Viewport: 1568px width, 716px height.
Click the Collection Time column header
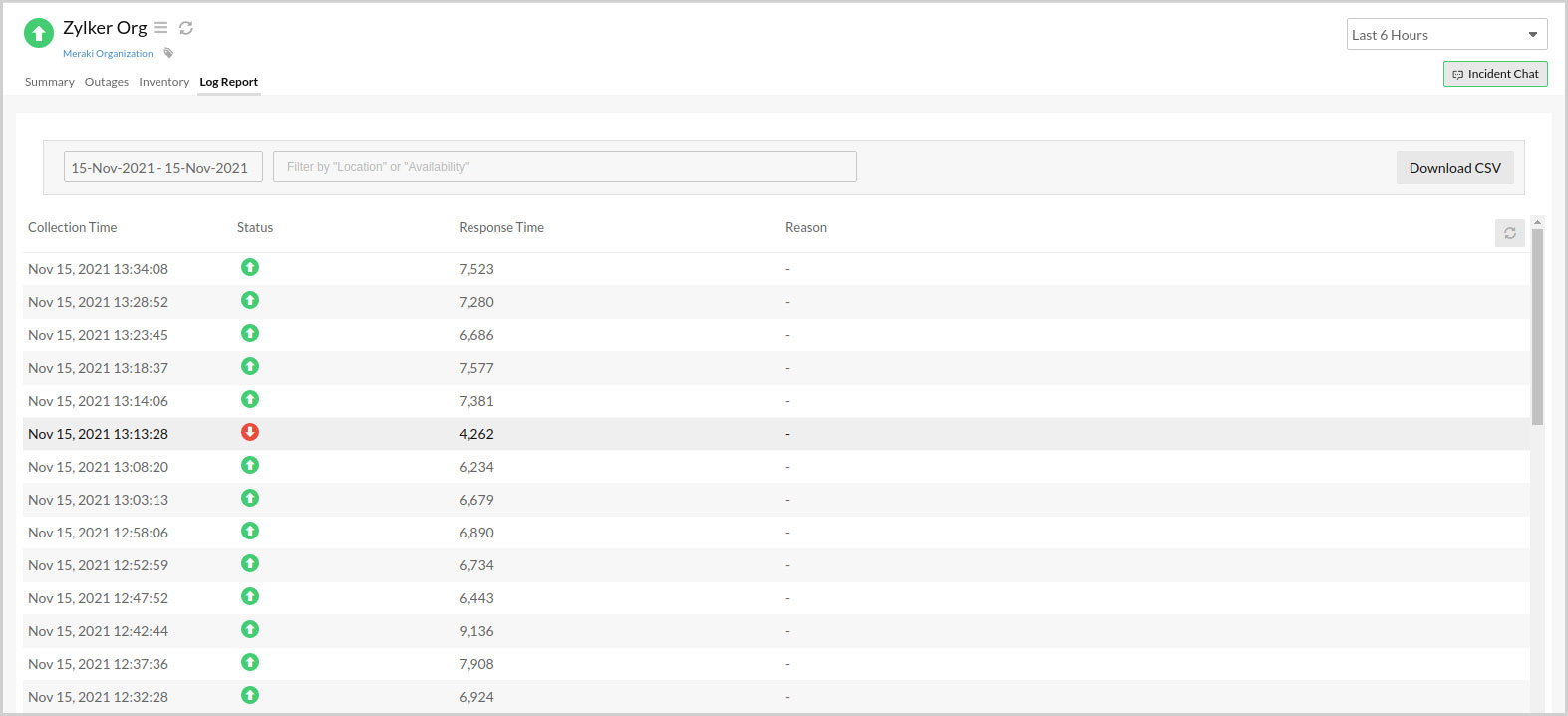coord(72,227)
